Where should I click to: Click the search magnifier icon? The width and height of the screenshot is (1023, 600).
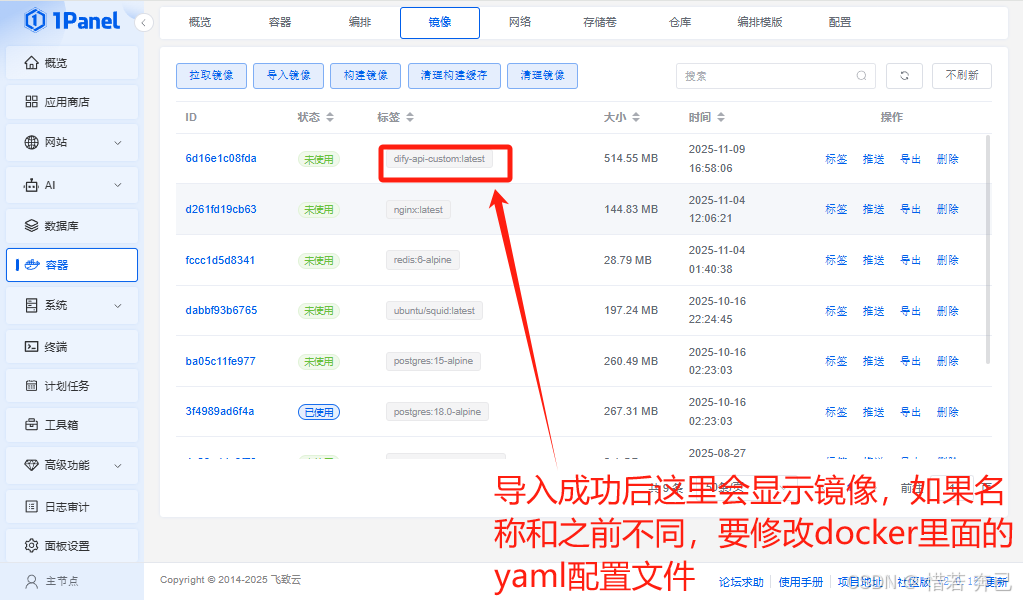click(860, 75)
